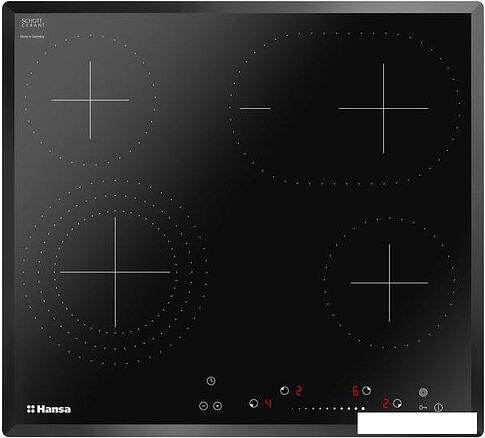Tap the red display showing 4

pos(268,404)
